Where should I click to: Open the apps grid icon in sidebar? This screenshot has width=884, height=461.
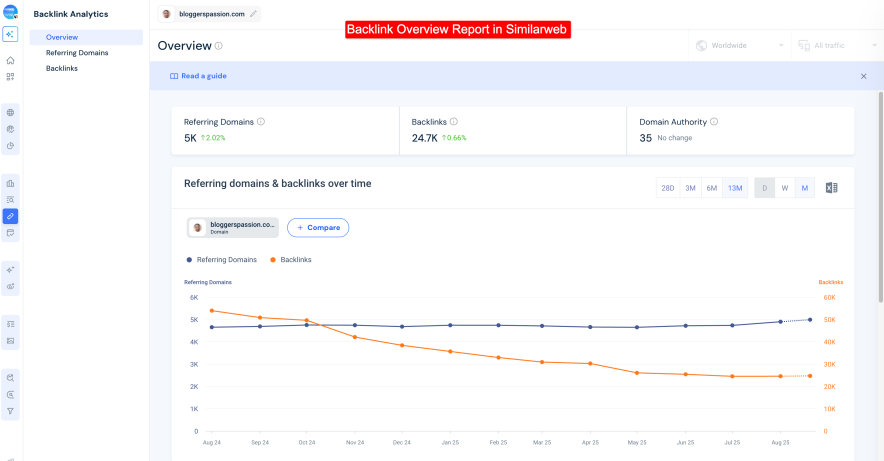pos(10,77)
